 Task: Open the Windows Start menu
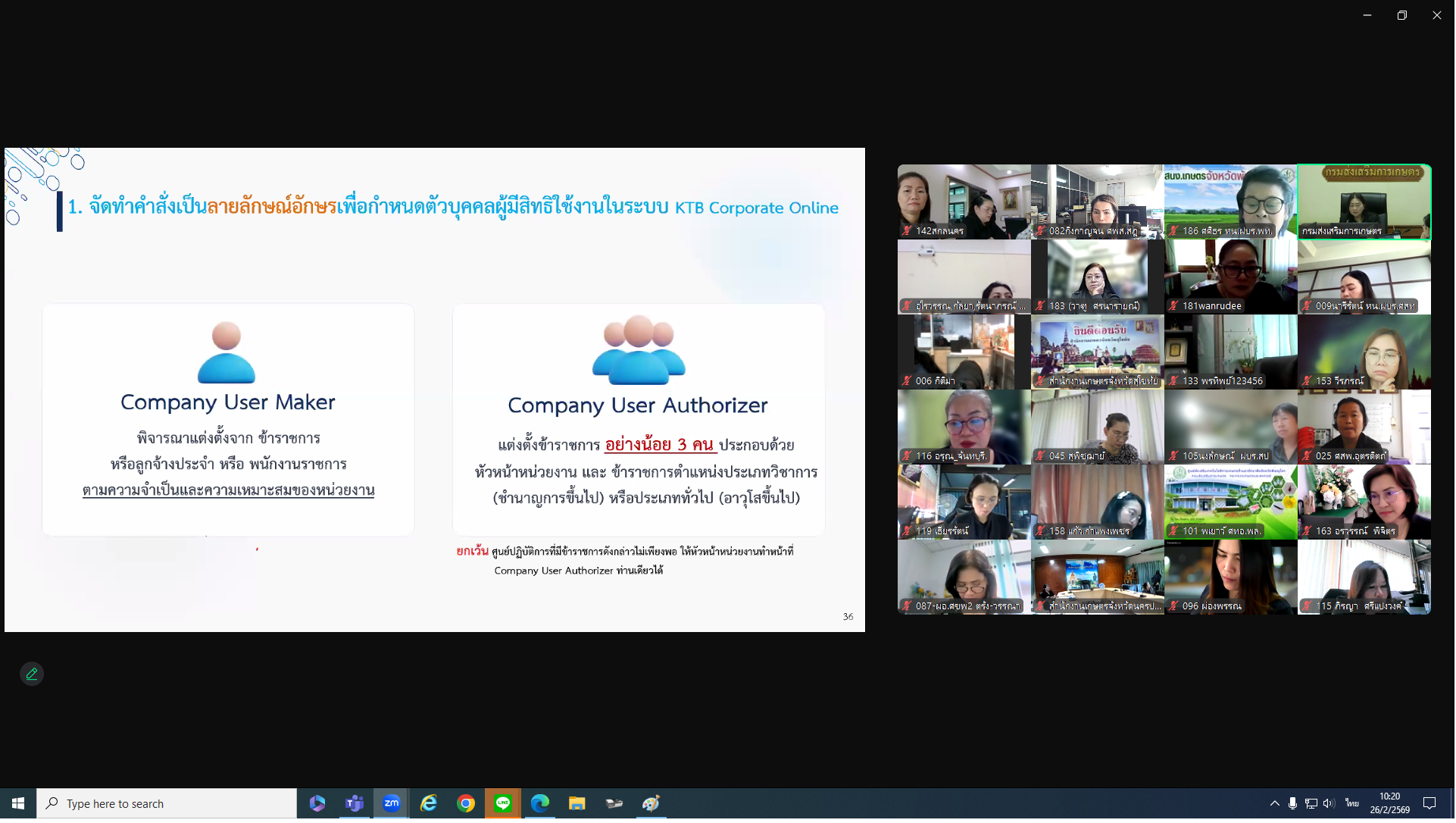coord(18,803)
